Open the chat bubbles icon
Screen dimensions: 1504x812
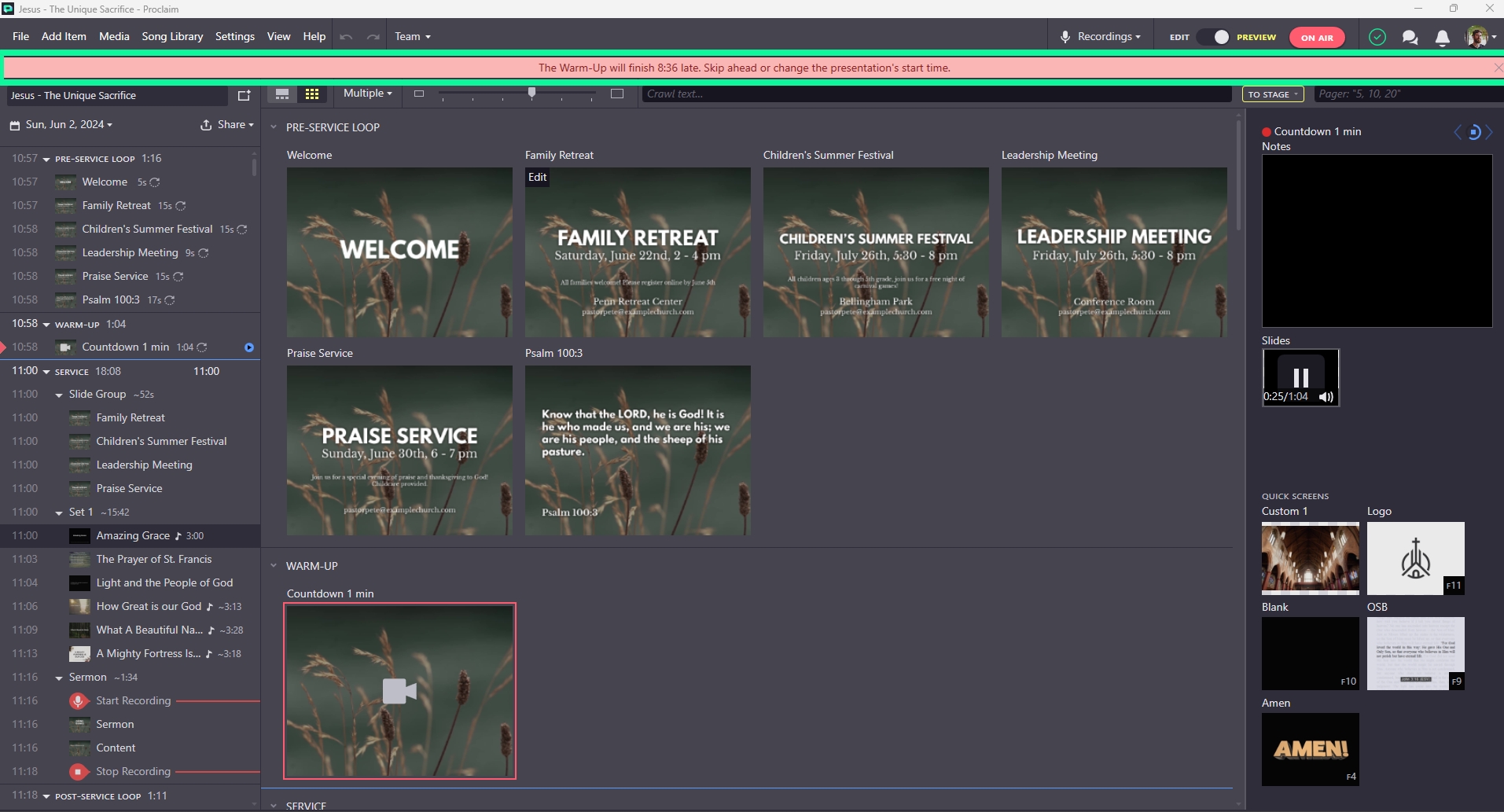(1410, 37)
